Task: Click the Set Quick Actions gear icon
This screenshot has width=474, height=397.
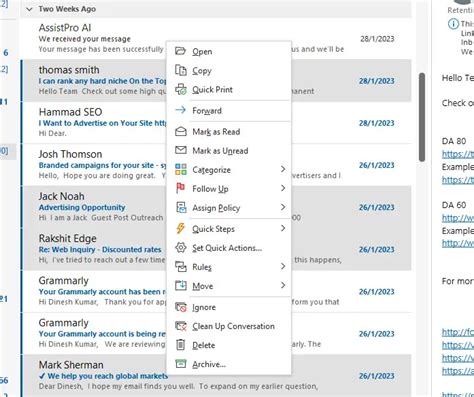Action: click(180, 248)
